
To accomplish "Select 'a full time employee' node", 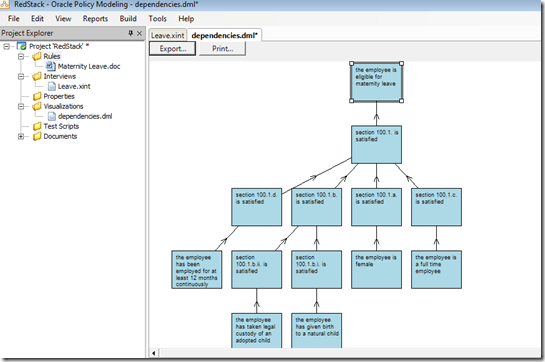I will [437, 270].
